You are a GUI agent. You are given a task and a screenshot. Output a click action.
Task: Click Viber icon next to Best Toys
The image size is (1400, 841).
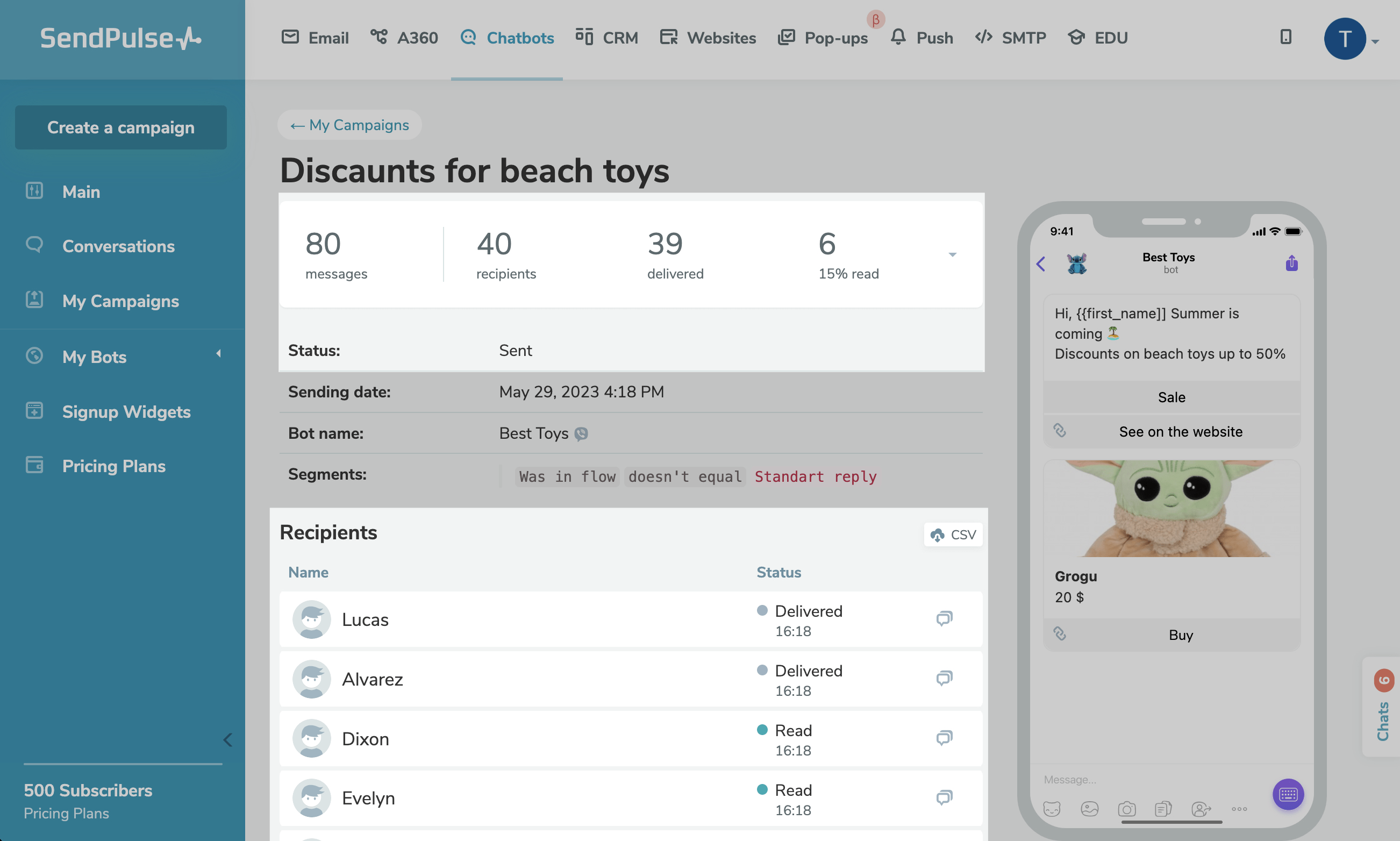581,433
